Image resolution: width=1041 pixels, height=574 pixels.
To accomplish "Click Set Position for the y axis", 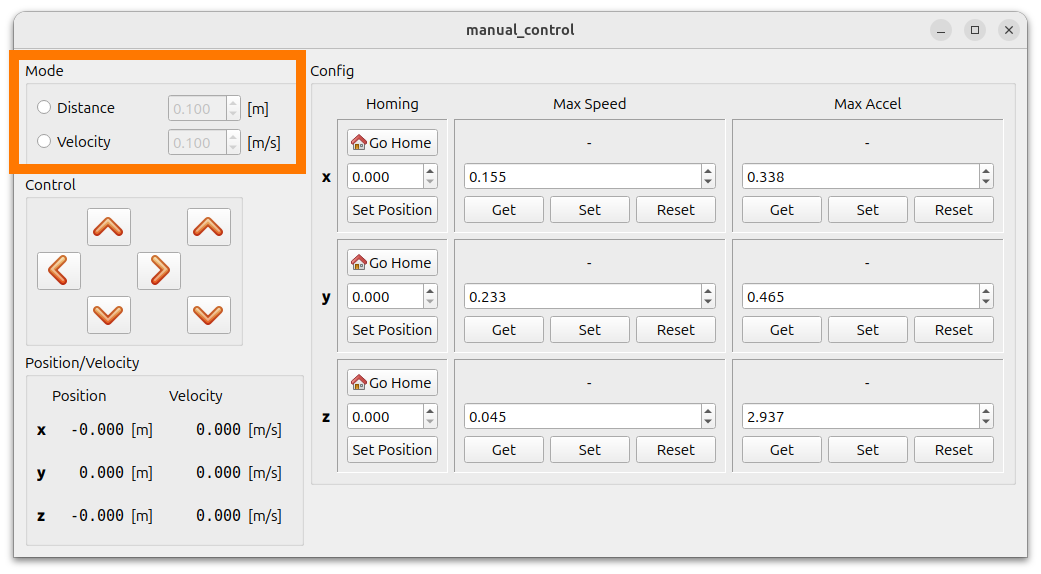I will tap(392, 330).
